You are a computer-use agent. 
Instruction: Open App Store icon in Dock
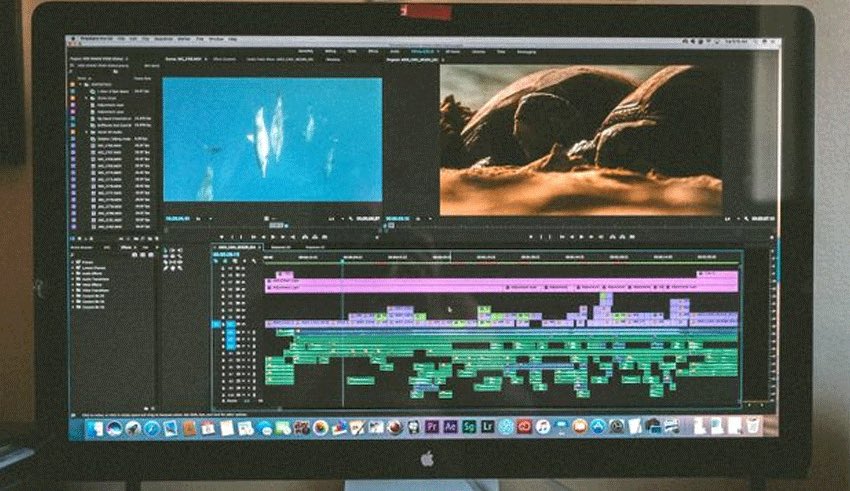[598, 427]
